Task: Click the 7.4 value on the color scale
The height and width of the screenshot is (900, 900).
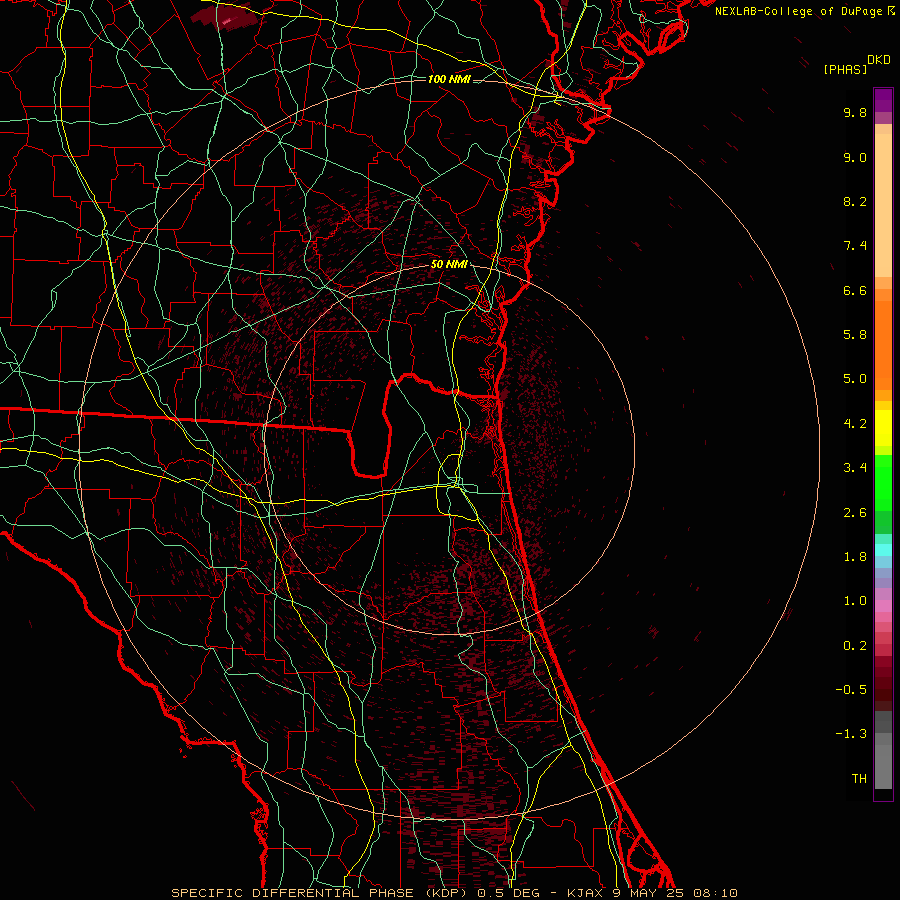Action: click(x=855, y=246)
